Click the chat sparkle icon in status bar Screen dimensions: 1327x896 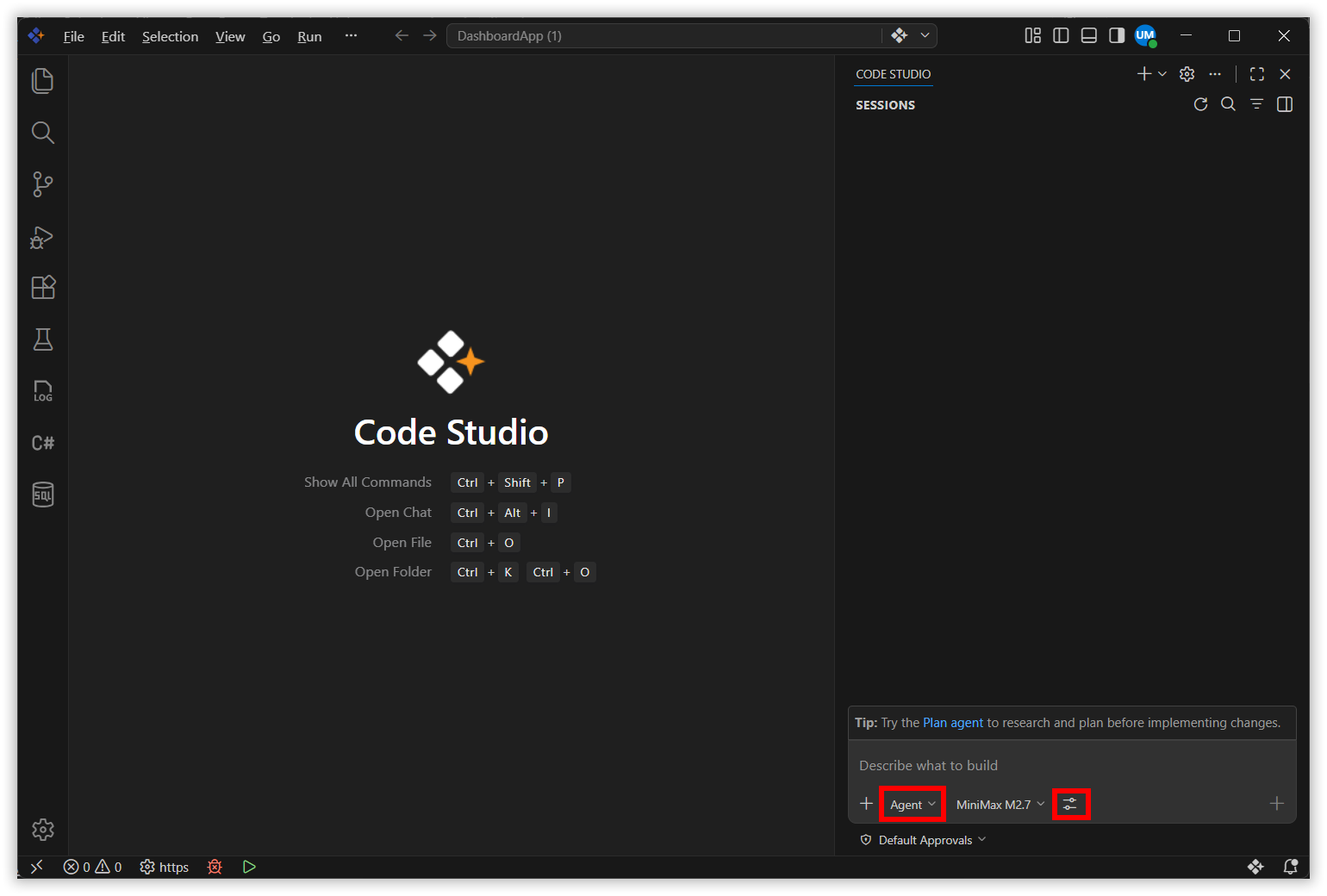pos(1255,867)
